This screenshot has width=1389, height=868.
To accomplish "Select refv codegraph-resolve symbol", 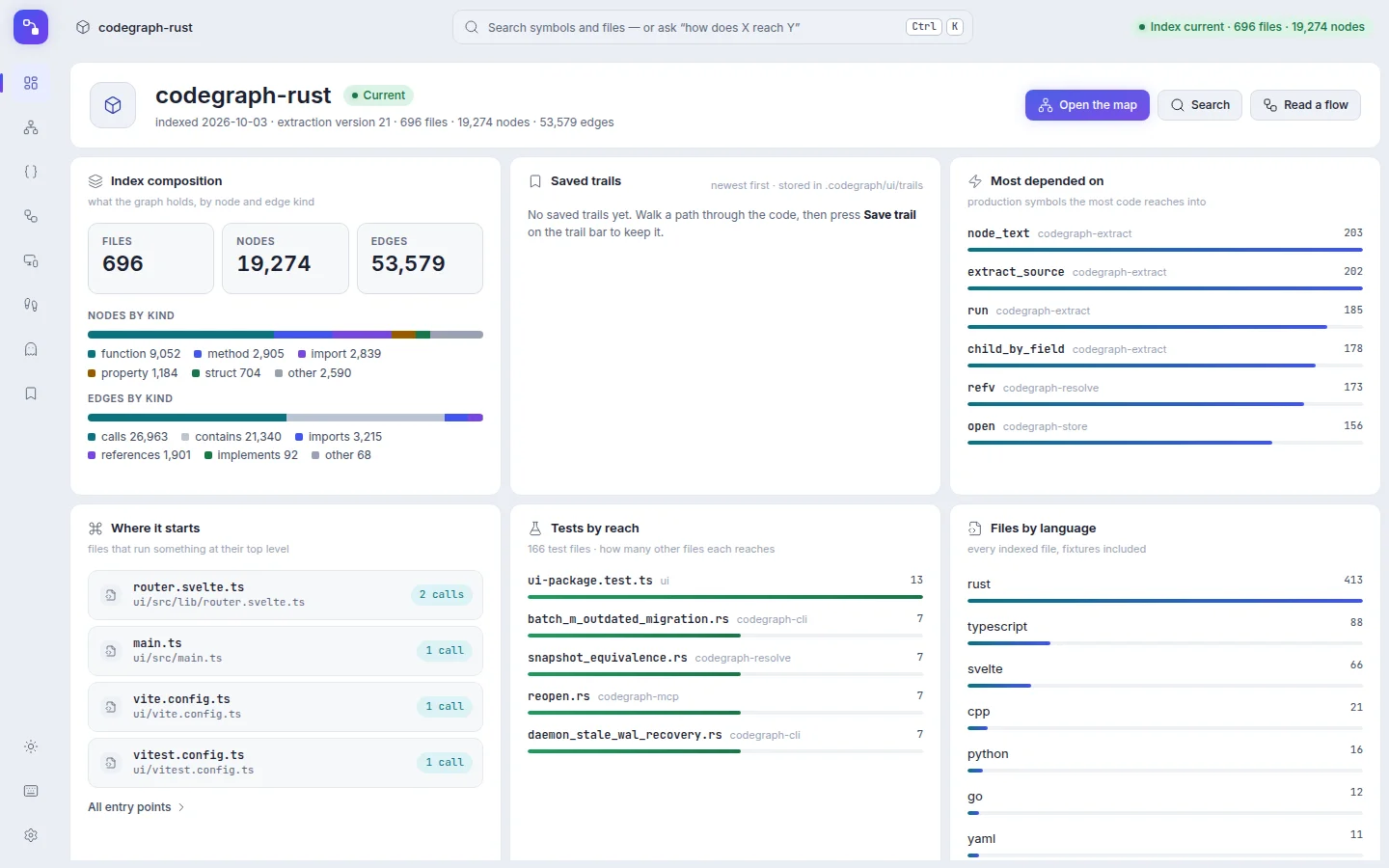I will 1165,395.
